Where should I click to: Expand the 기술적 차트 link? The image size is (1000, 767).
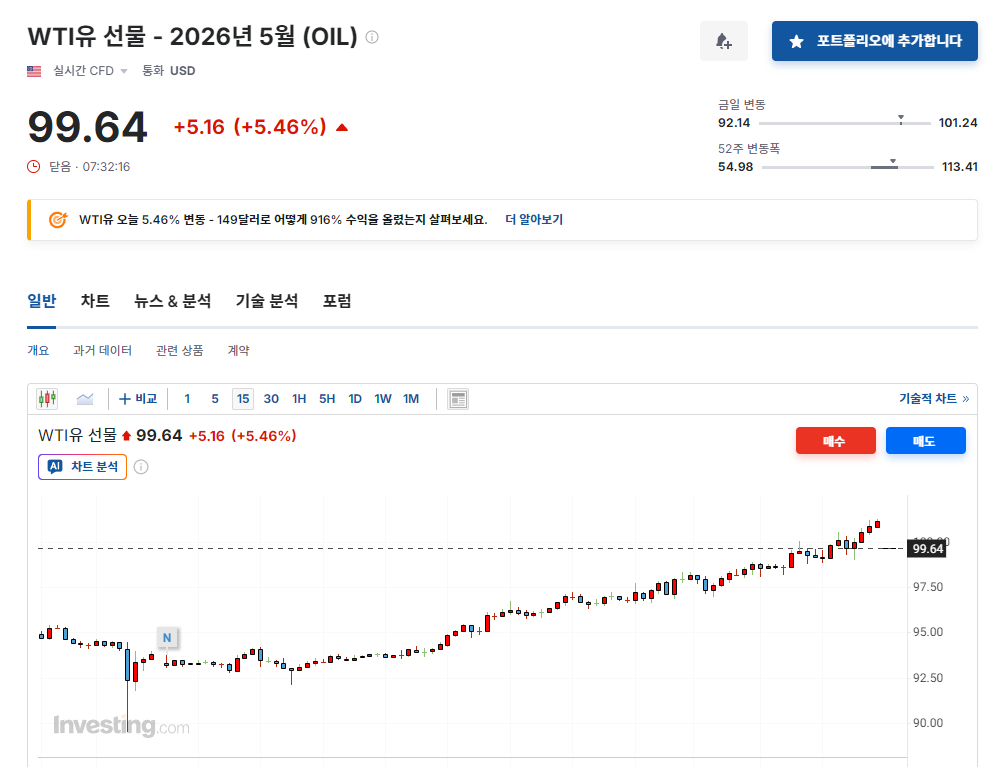(x=934, y=399)
